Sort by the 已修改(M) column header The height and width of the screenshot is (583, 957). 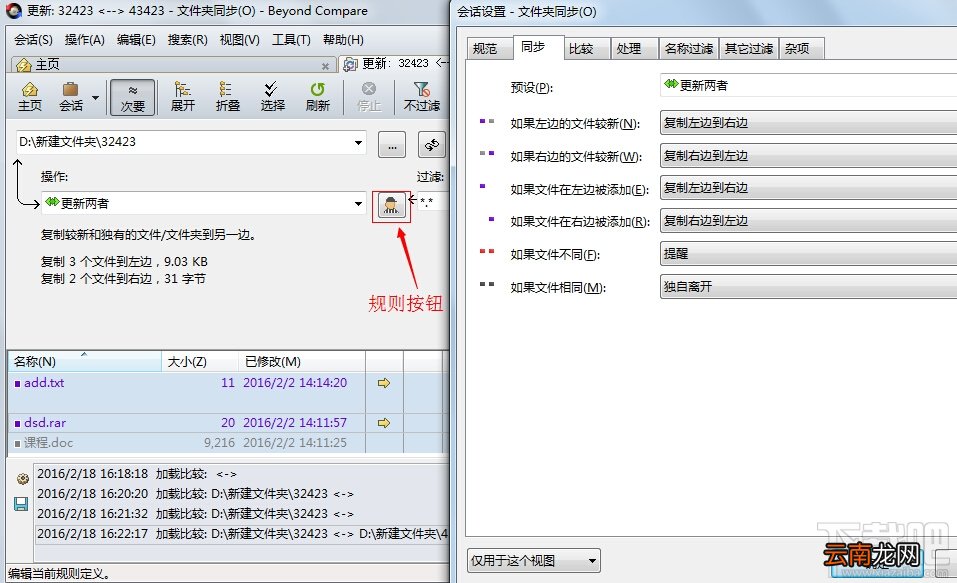[x=302, y=361]
